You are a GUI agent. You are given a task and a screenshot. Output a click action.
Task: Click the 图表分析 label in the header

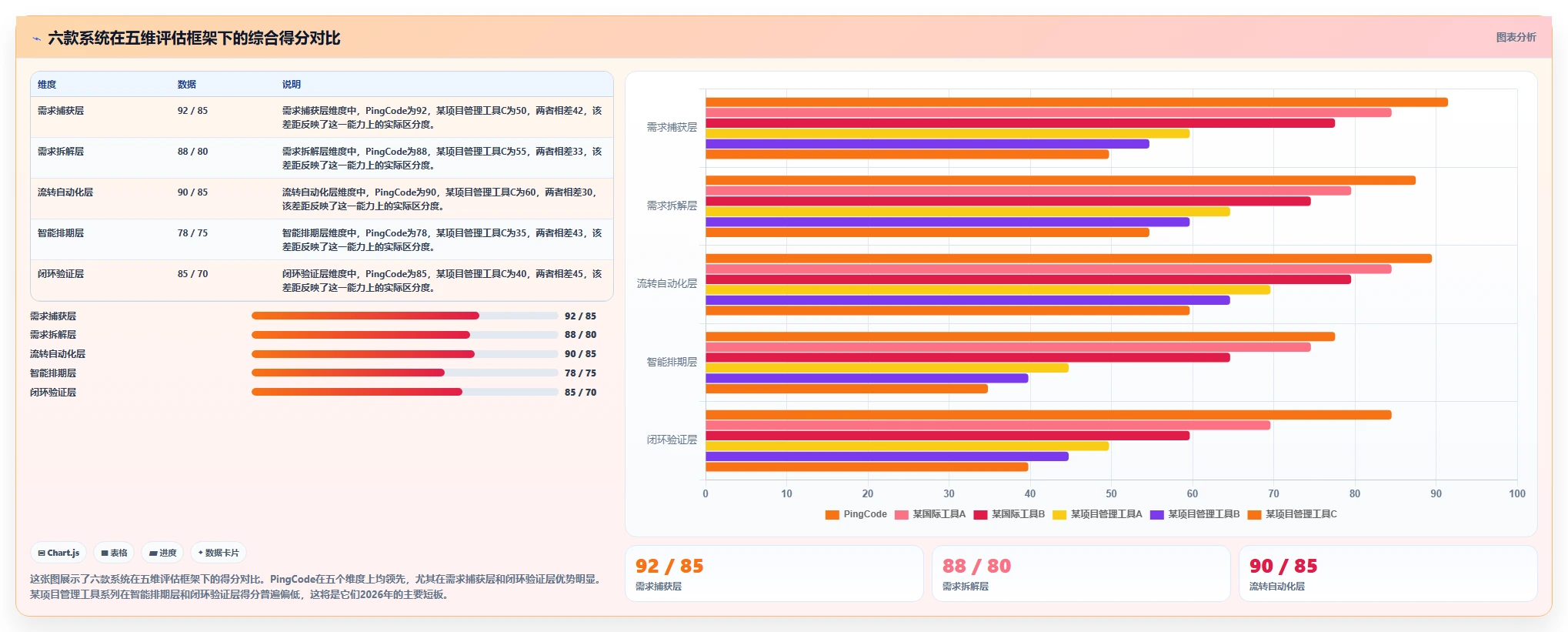pyautogui.click(x=1516, y=37)
